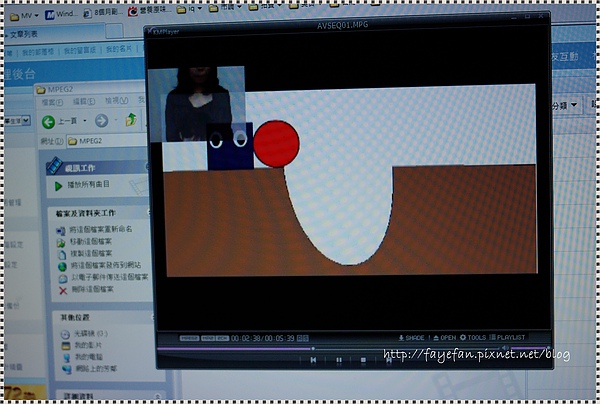Click the 8個月... Internet Explorer bookmark
The height and width of the screenshot is (404, 600).
[103, 13]
